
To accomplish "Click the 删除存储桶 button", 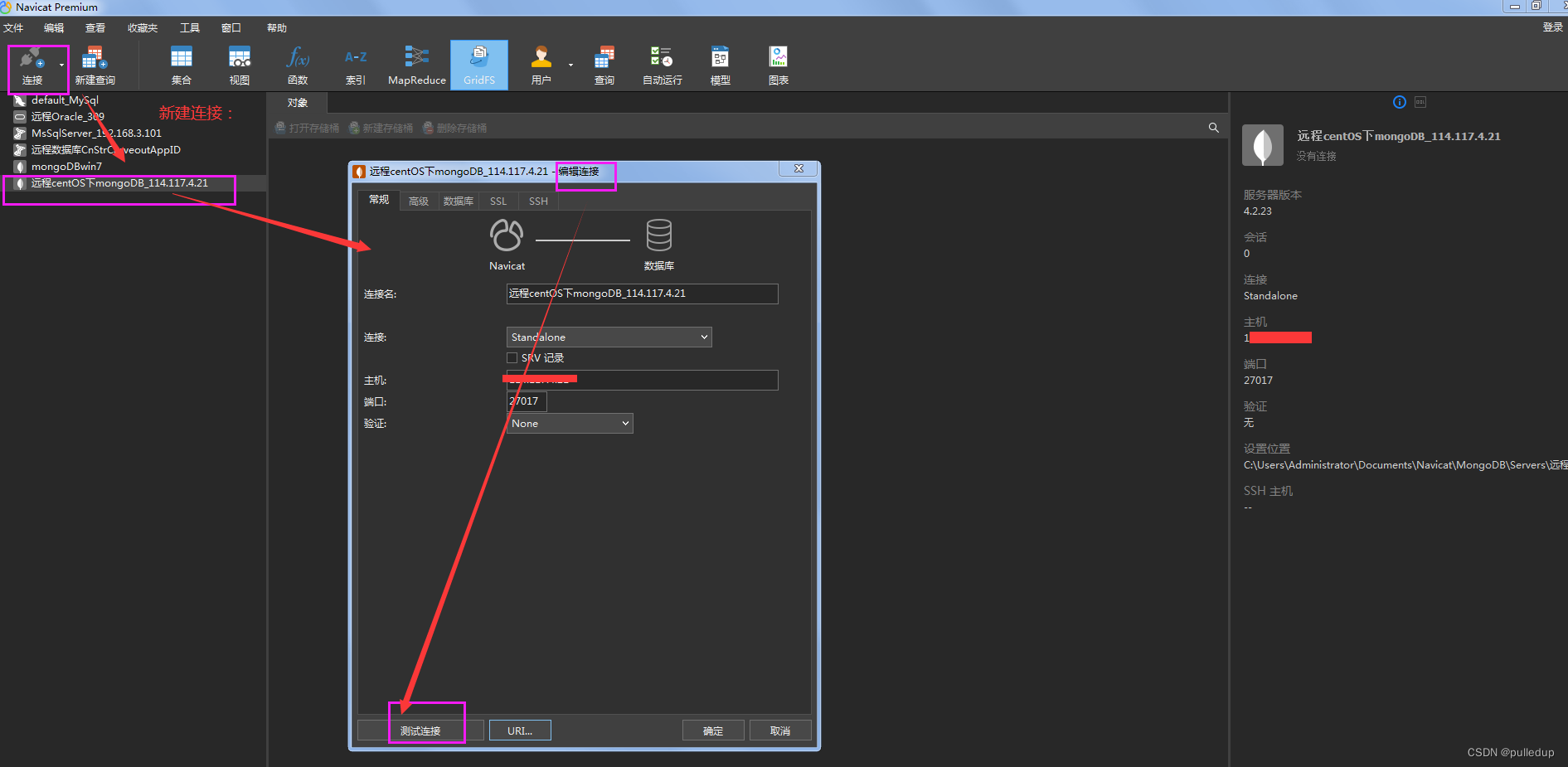I will pyautogui.click(x=454, y=128).
